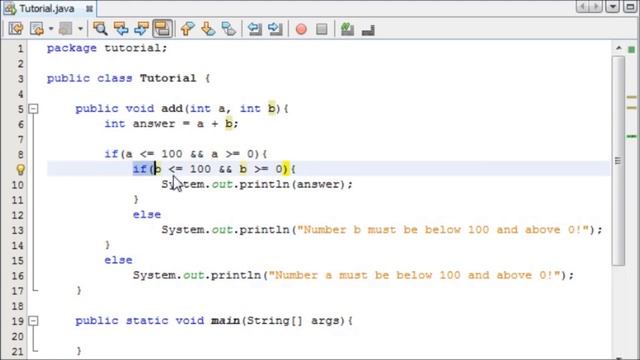Stop macro recording square icon

[322, 29]
